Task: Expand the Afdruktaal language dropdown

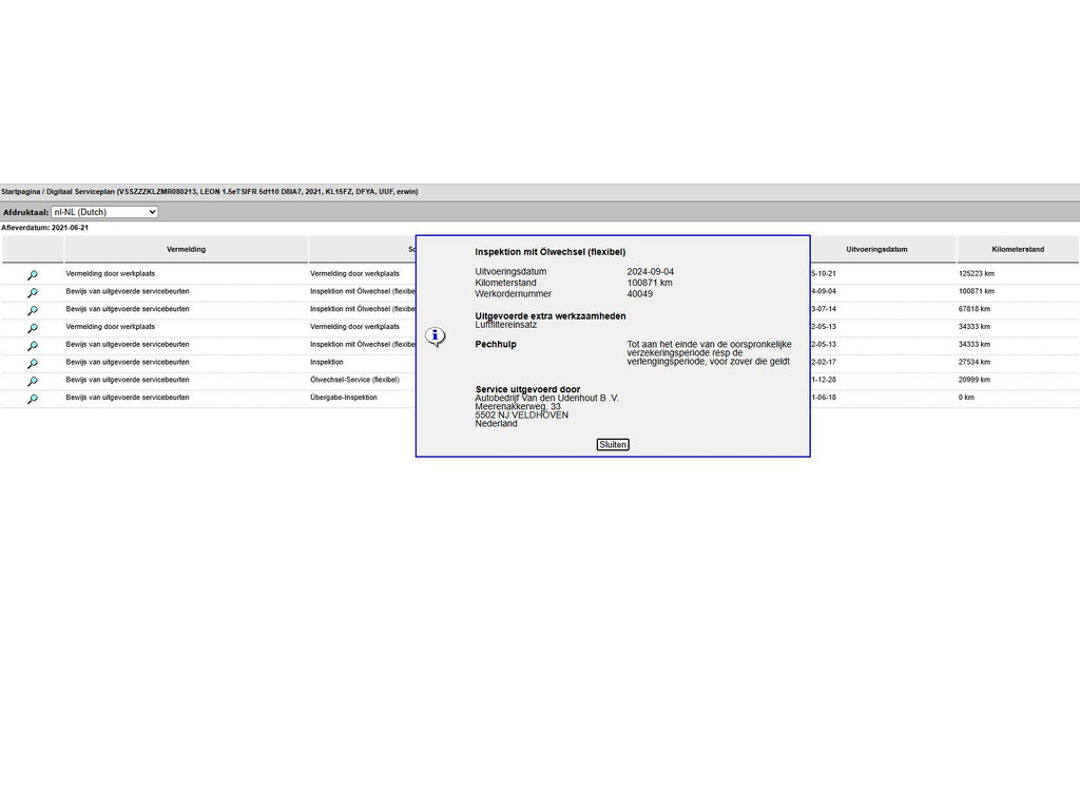Action: [104, 212]
